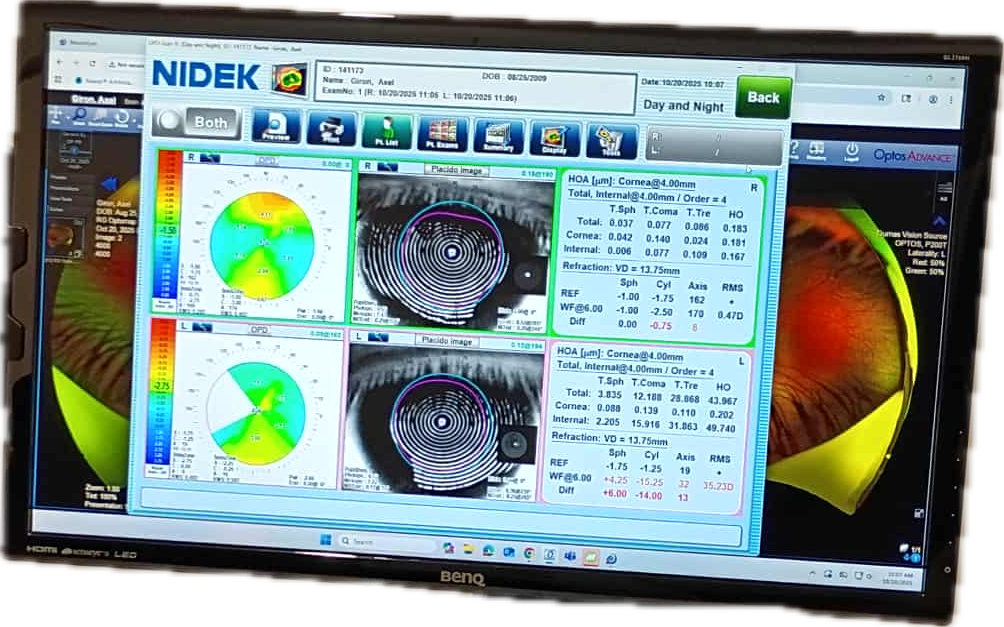Image resolution: width=1004 pixels, height=627 pixels.
Task: Click the Reset tool in Optos window toolbar
Action: (x=122, y=117)
